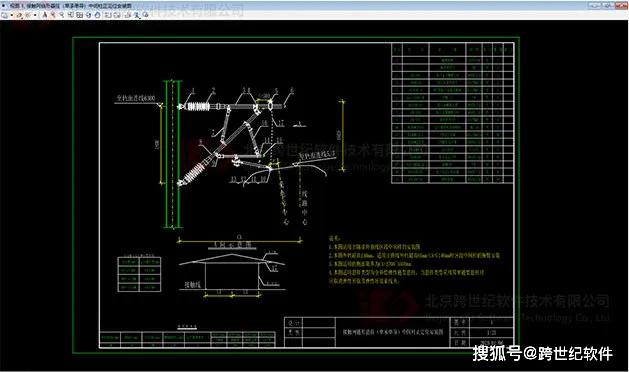
Task: Click the 1:25 scale value in the title block
Action: [x=491, y=333]
